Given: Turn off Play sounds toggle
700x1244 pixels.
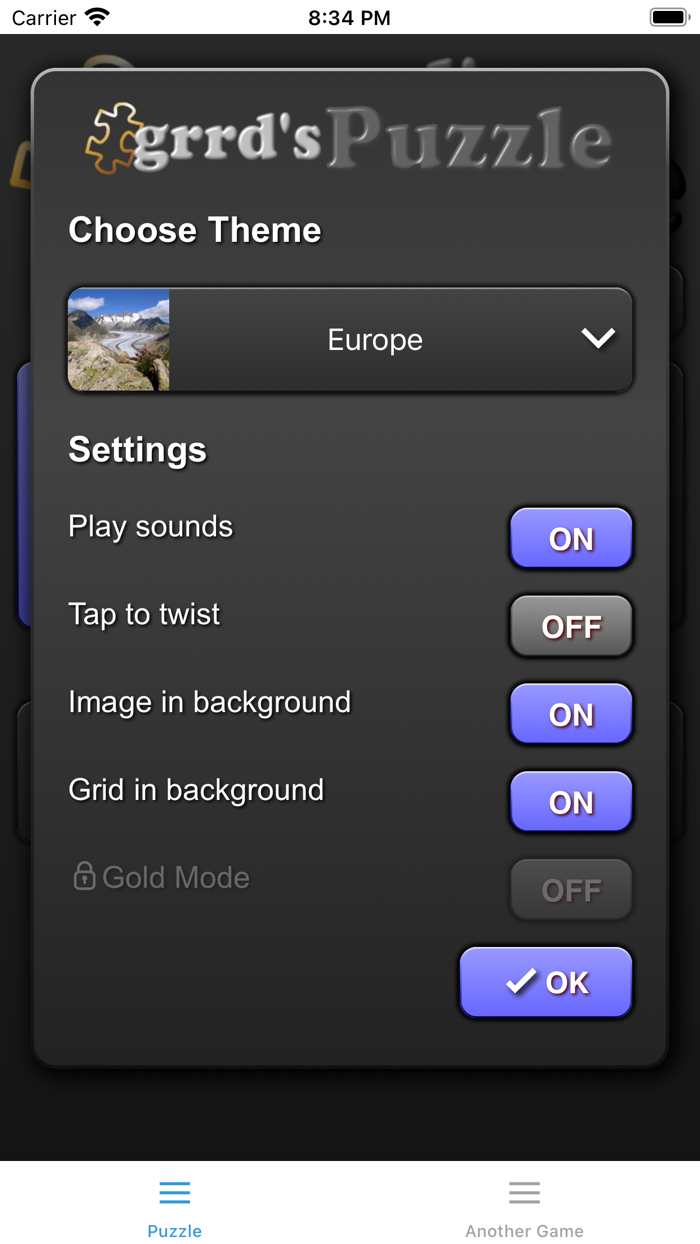Looking at the screenshot, I should [x=571, y=539].
